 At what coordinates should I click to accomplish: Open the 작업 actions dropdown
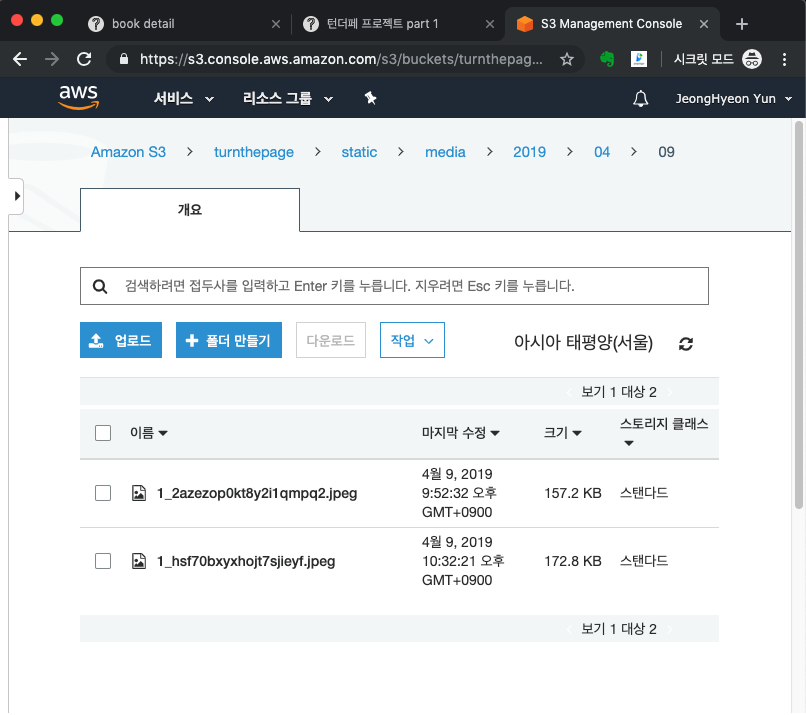coord(412,340)
